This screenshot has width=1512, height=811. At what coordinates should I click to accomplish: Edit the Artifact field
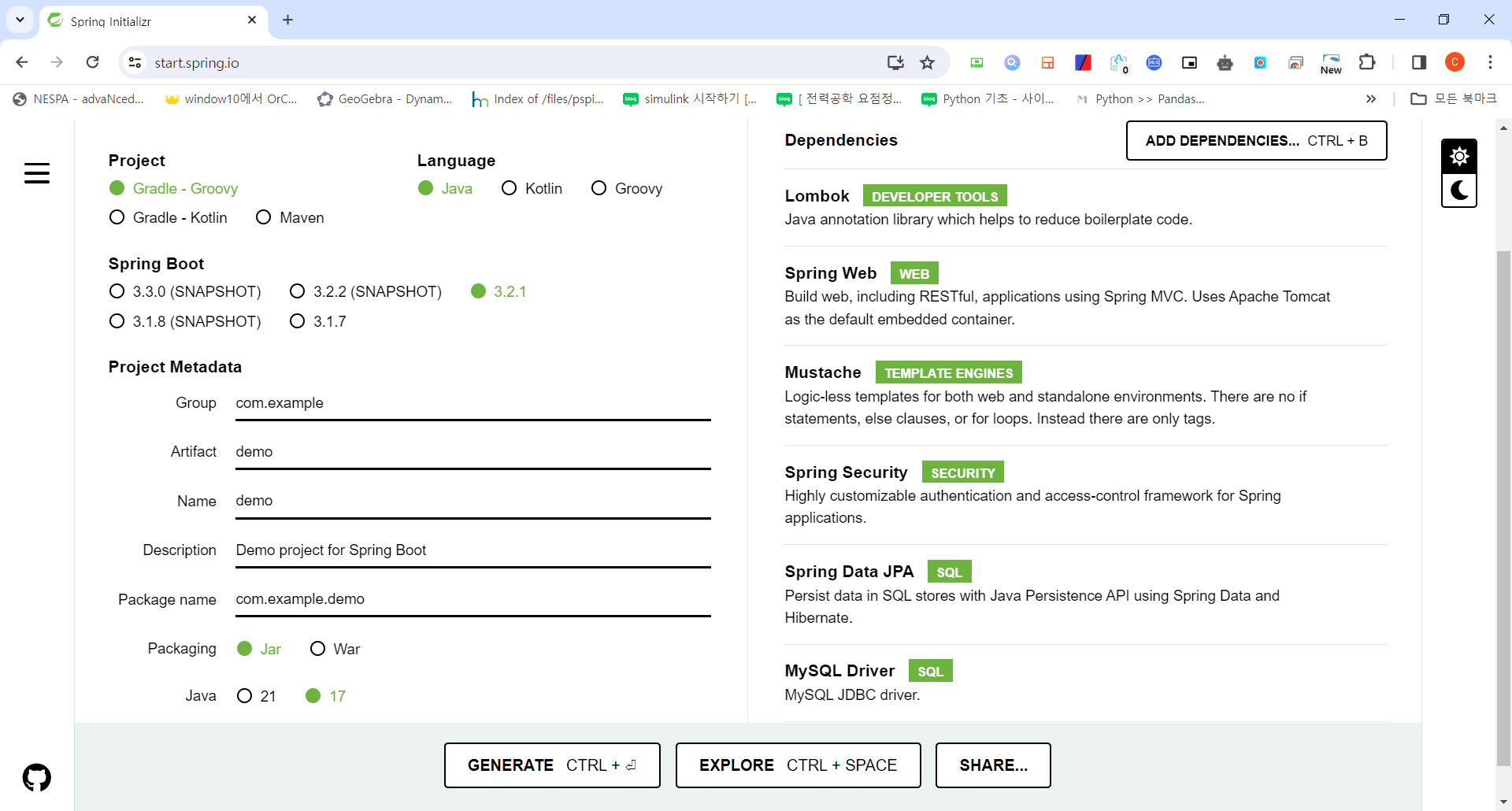click(472, 452)
